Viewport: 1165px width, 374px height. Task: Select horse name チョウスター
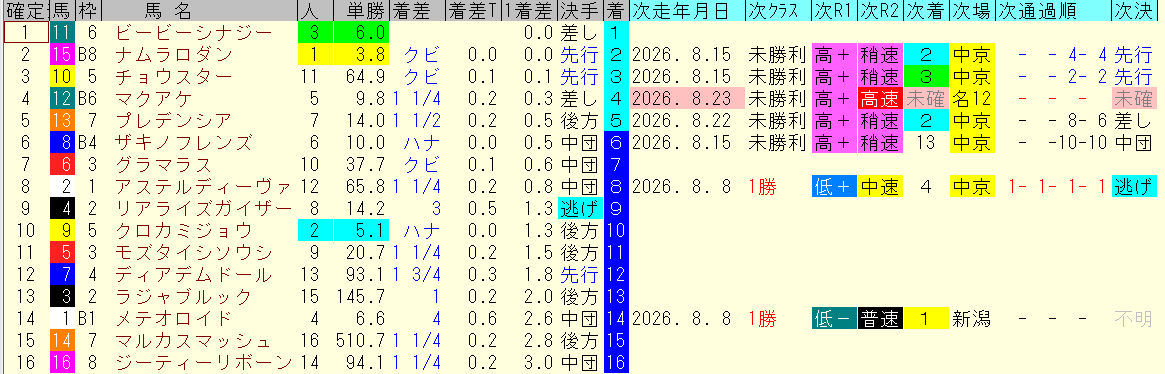click(x=176, y=77)
